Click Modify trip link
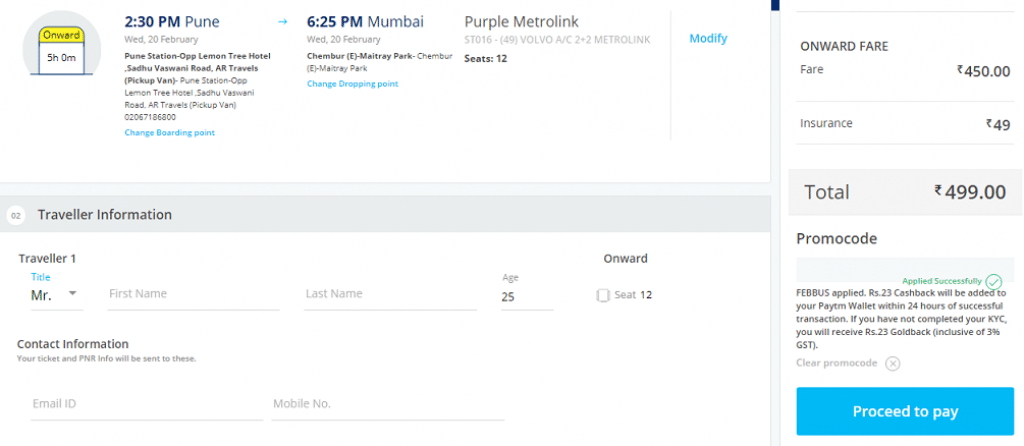1024x446 pixels. 709,39
